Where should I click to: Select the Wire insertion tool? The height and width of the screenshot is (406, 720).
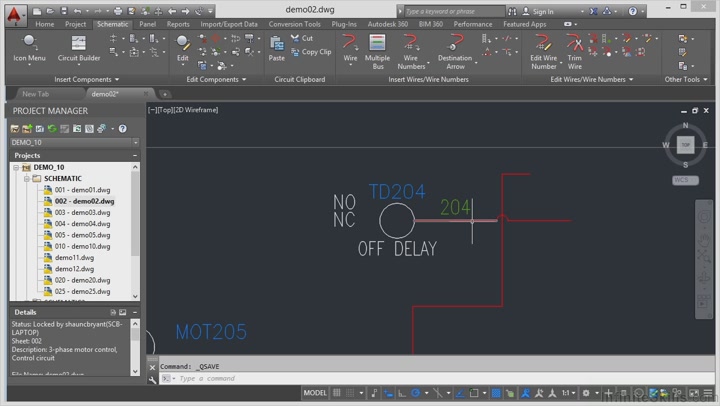pyautogui.click(x=350, y=48)
